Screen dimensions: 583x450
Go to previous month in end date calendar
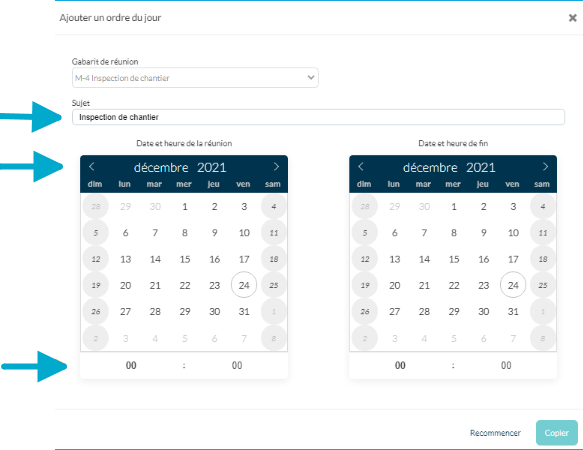pos(361,167)
